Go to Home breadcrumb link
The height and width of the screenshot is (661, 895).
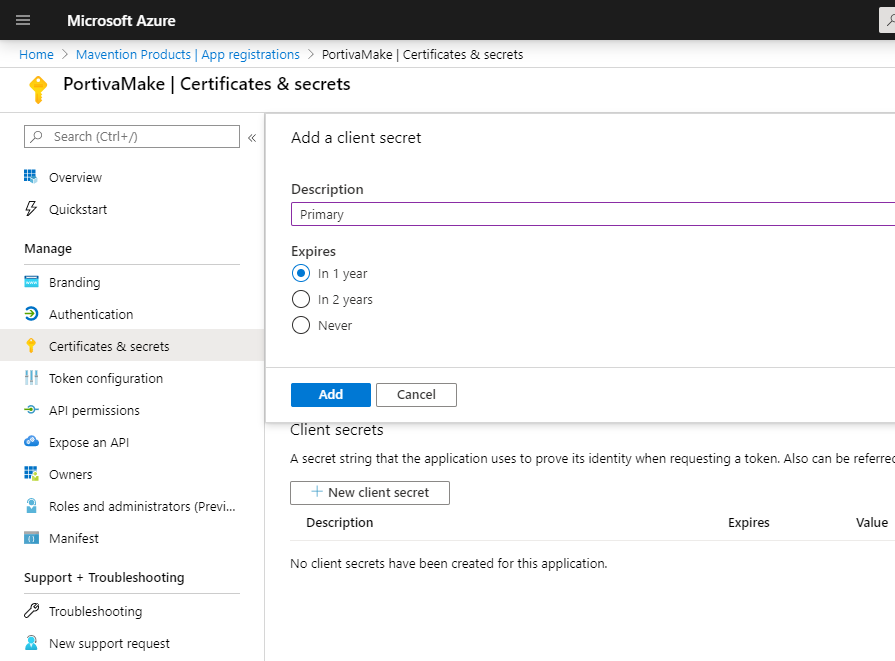coord(36,54)
